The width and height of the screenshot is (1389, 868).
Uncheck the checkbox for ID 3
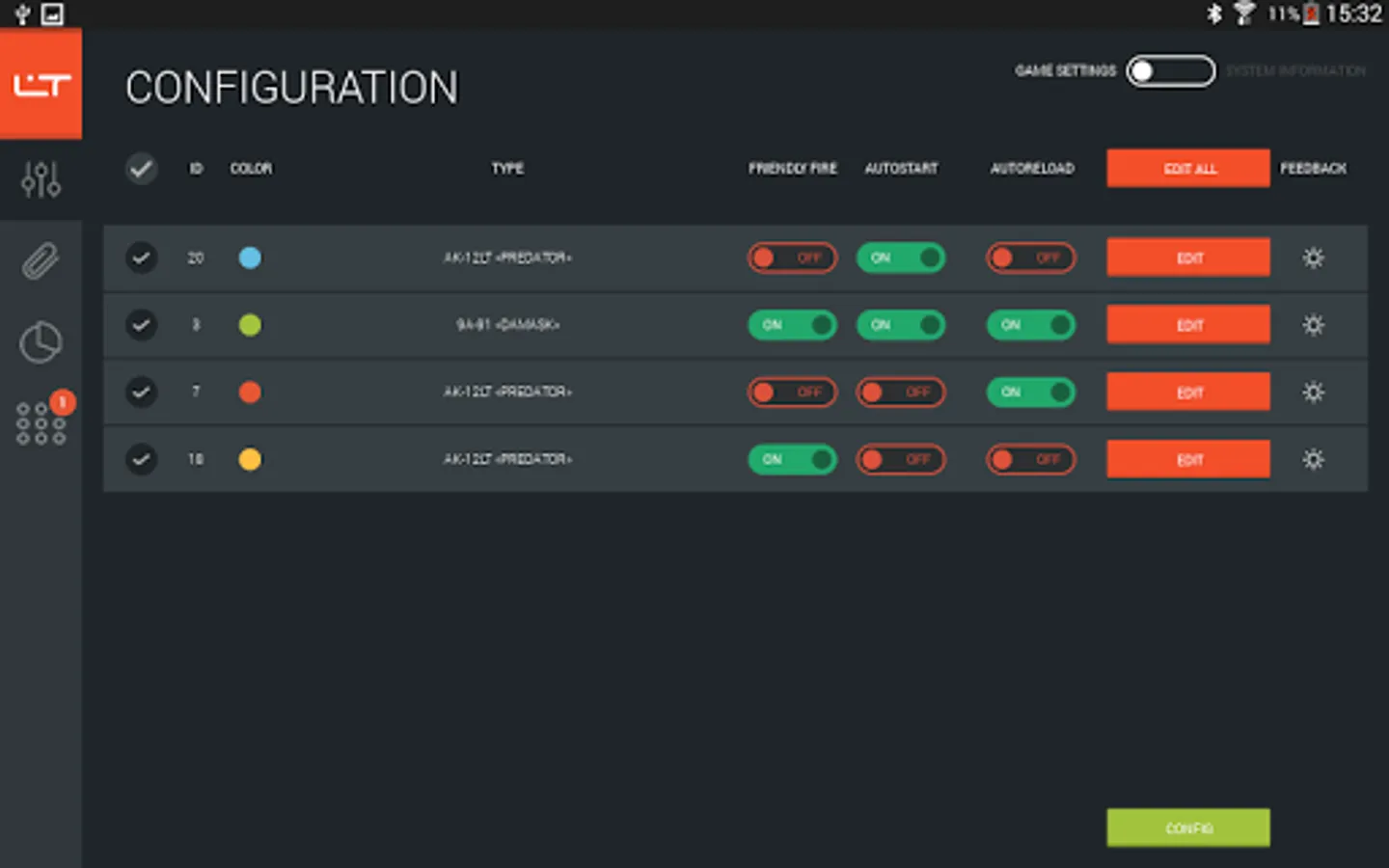pyautogui.click(x=141, y=325)
